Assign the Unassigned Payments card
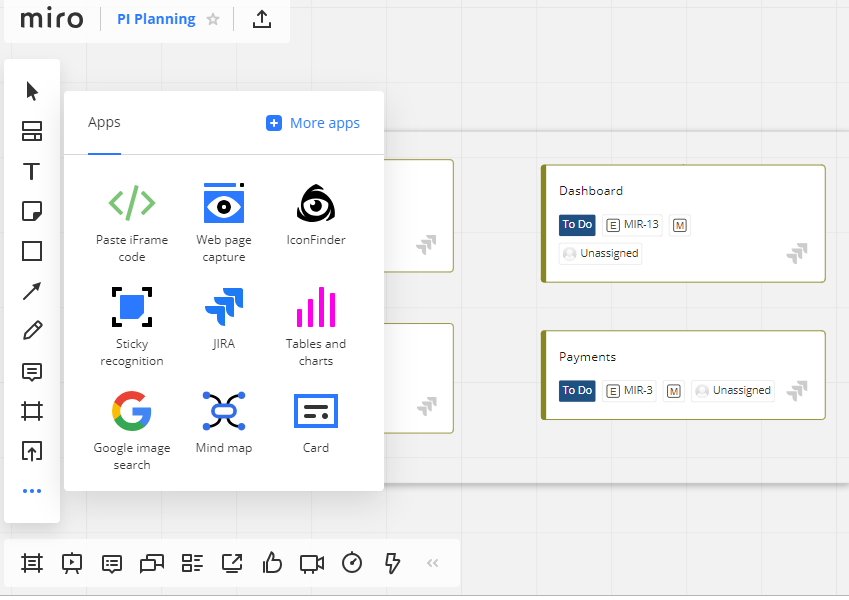 [732, 390]
